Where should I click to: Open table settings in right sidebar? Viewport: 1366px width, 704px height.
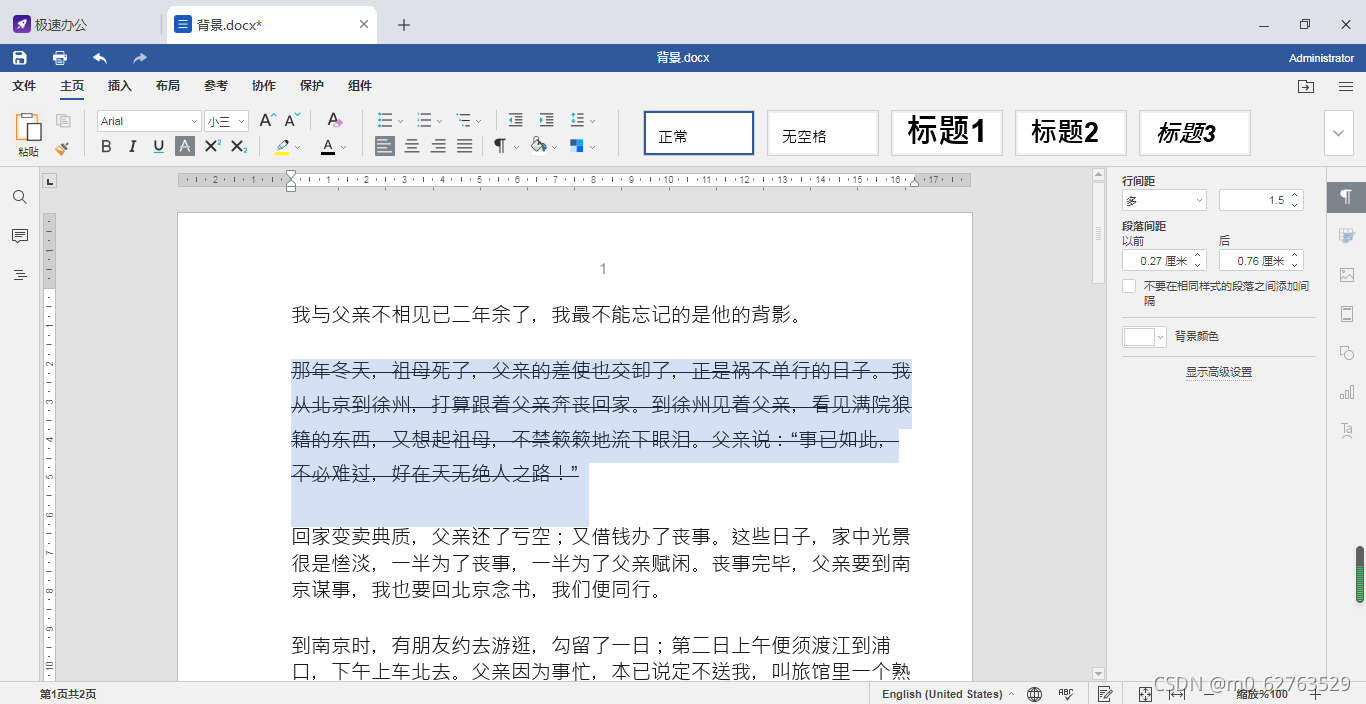click(1346, 236)
